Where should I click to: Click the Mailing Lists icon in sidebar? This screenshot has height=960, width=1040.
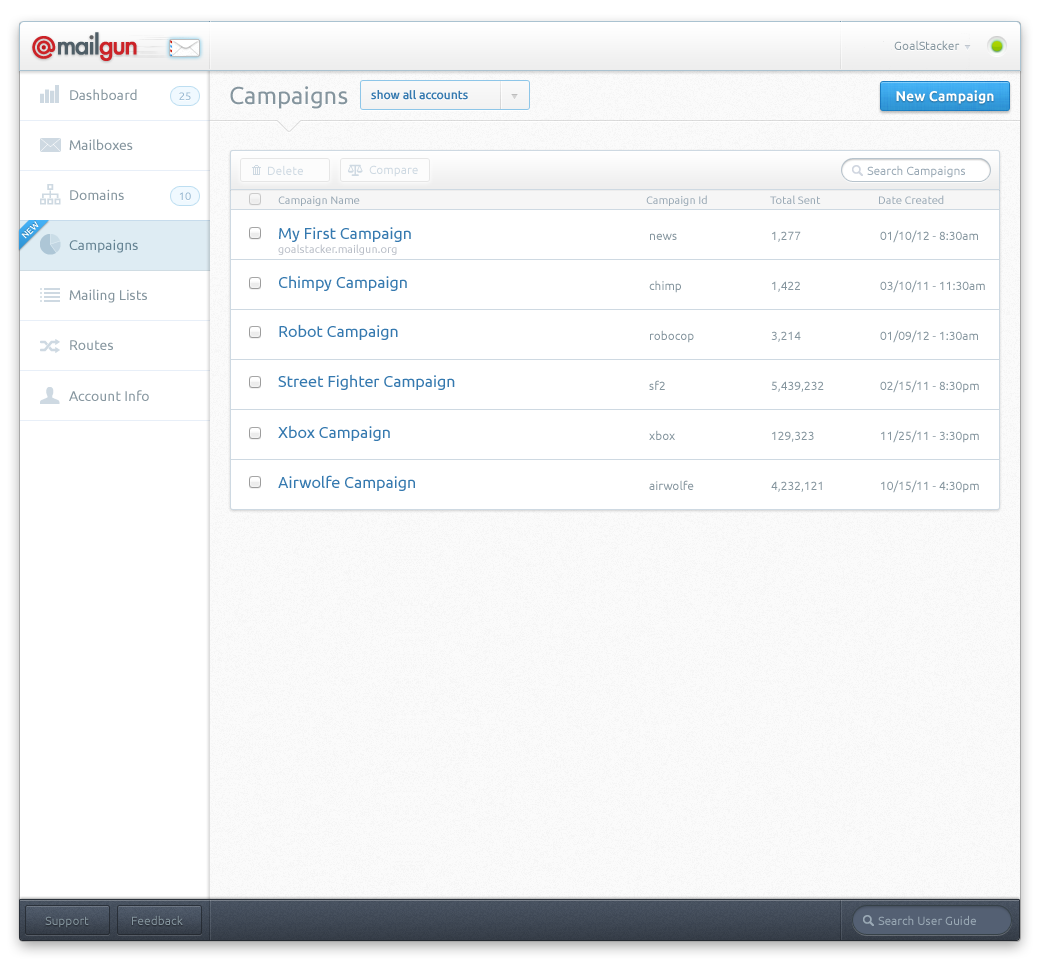[x=50, y=296]
